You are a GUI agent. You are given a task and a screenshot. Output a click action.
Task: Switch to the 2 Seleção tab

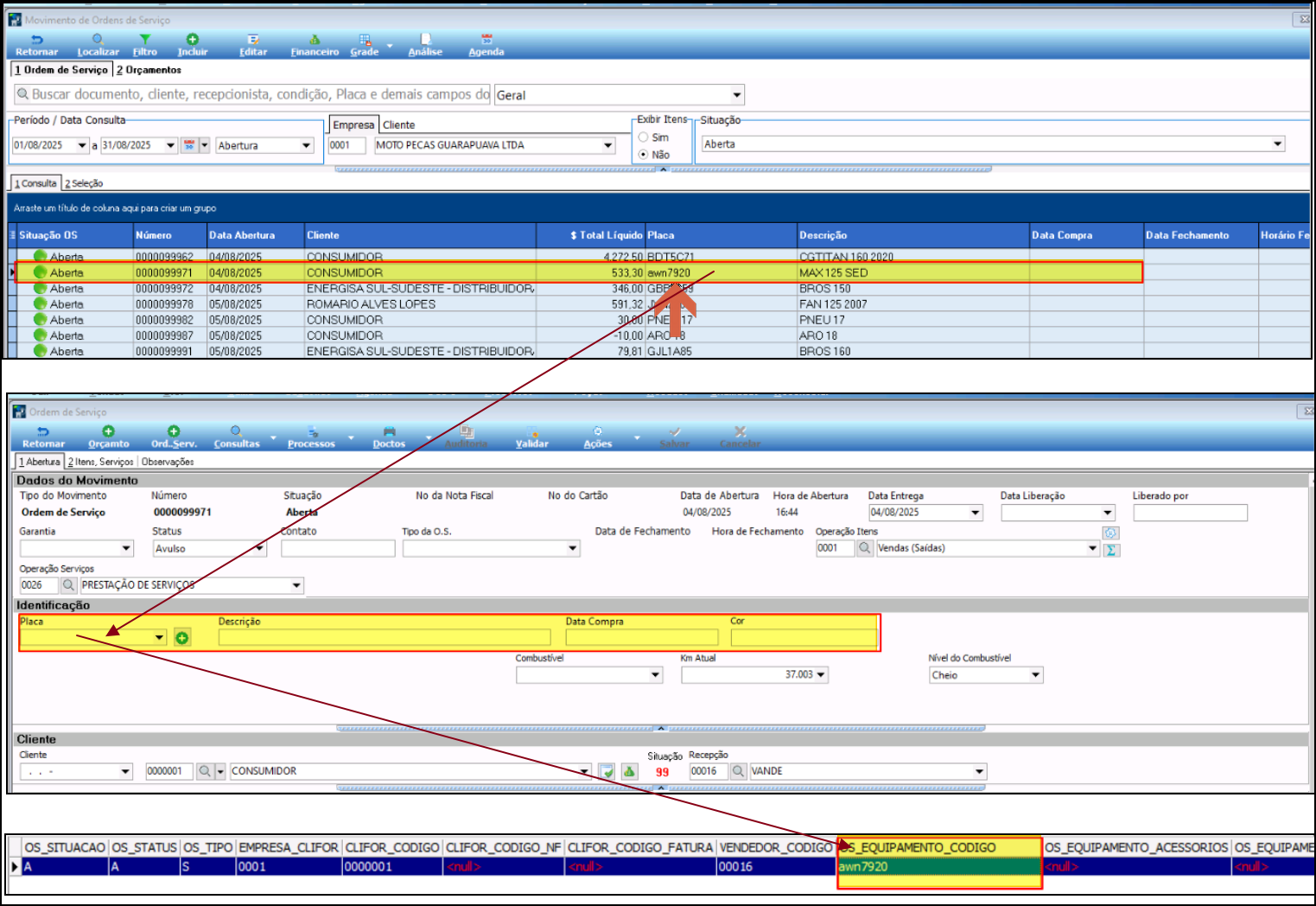(x=84, y=183)
